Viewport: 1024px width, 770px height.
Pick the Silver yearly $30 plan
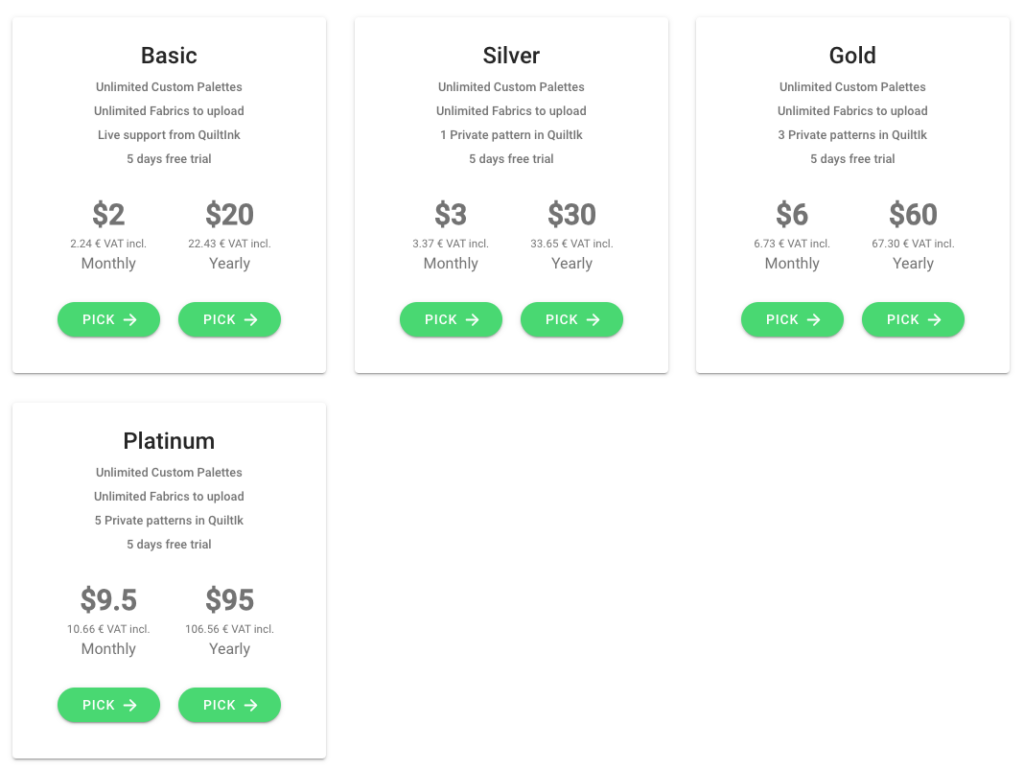point(571,319)
